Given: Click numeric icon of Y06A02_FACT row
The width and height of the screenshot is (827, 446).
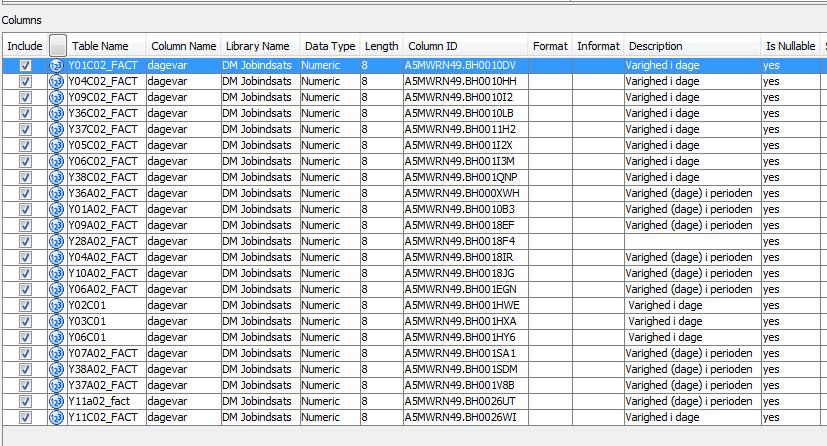Looking at the screenshot, I should tap(56, 289).
